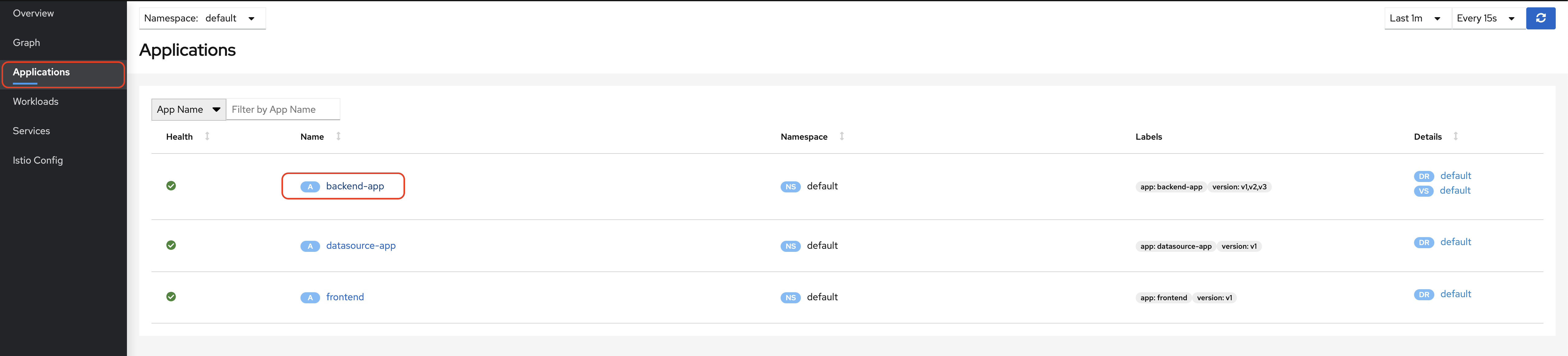Sort table by the Name column icon

point(338,136)
